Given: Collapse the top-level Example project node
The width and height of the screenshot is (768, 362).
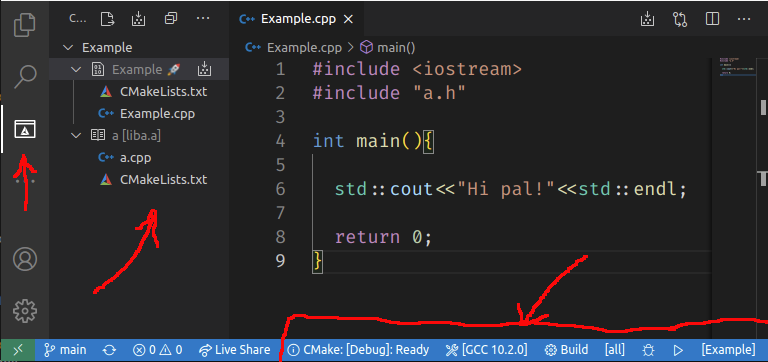Looking at the screenshot, I should (x=69, y=48).
